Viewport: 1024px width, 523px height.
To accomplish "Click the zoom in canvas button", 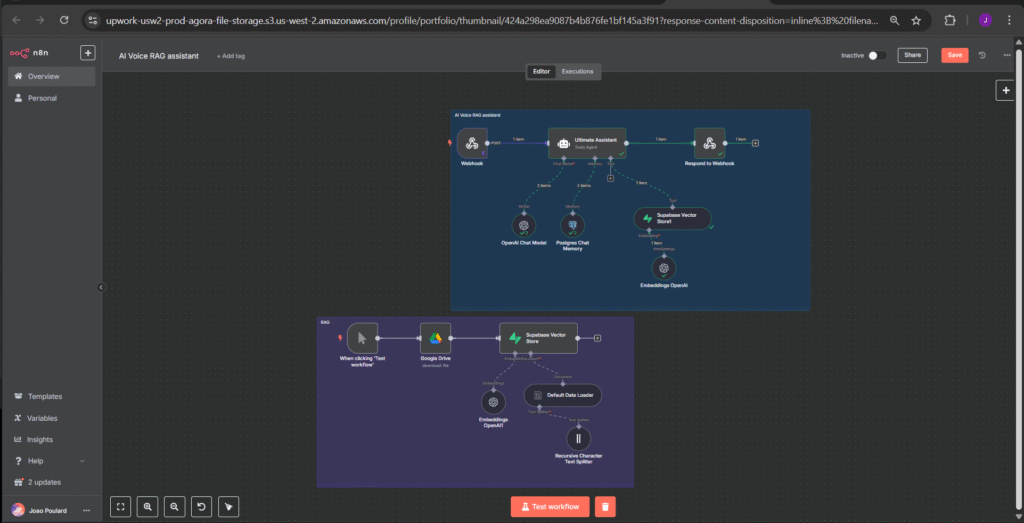I will click(x=148, y=507).
